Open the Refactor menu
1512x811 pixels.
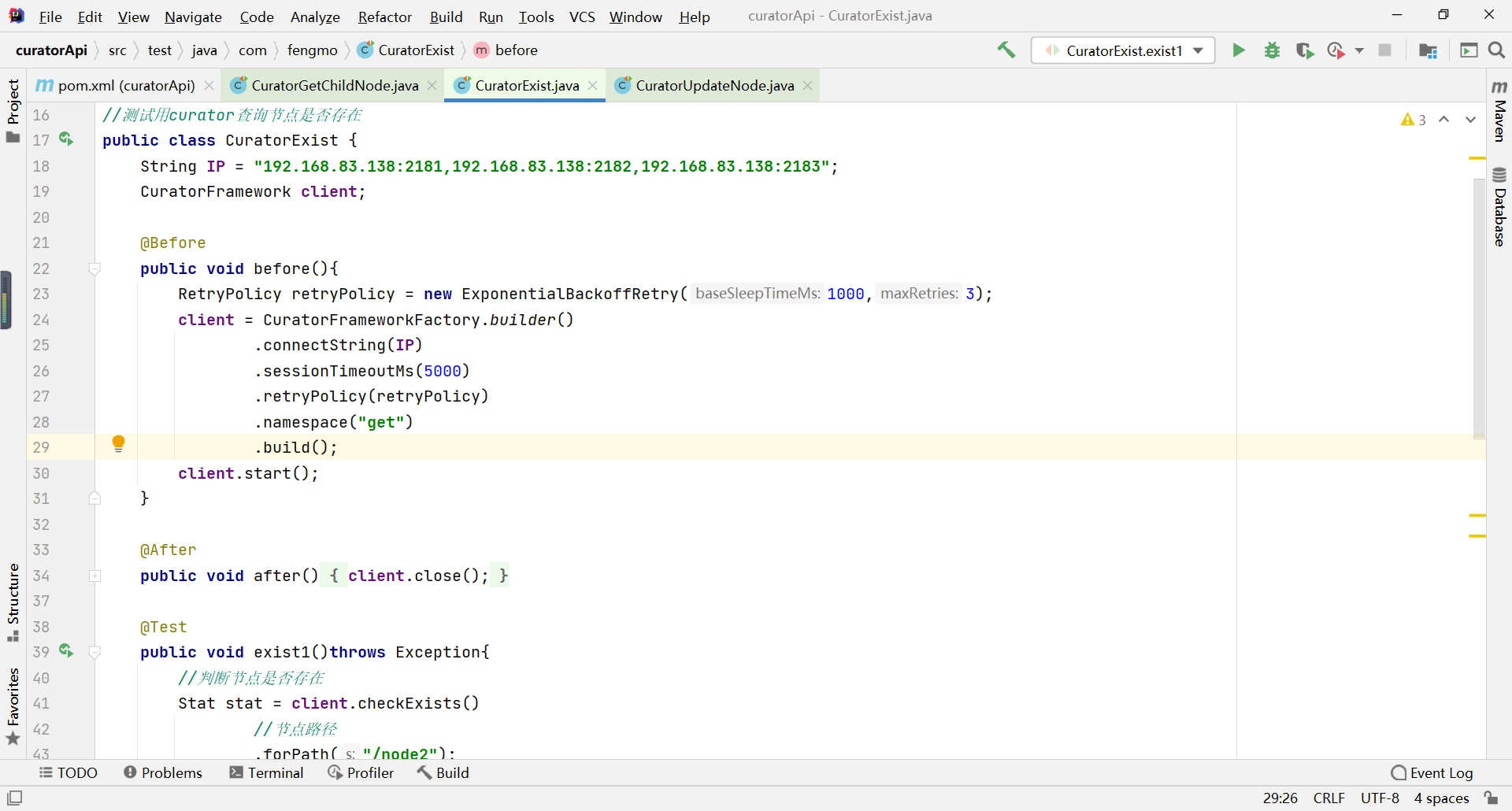pyautogui.click(x=384, y=17)
